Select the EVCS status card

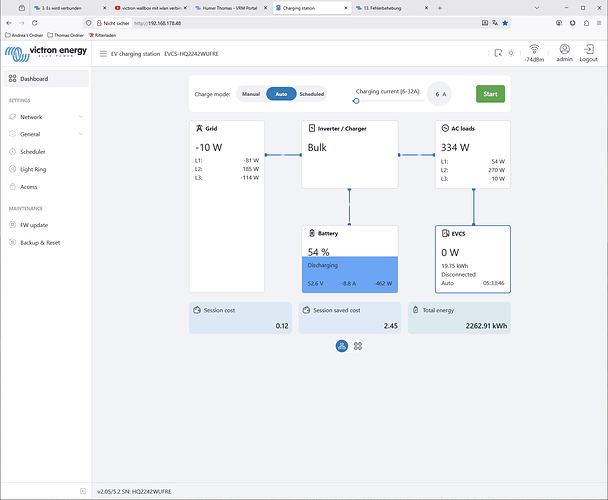[473, 259]
